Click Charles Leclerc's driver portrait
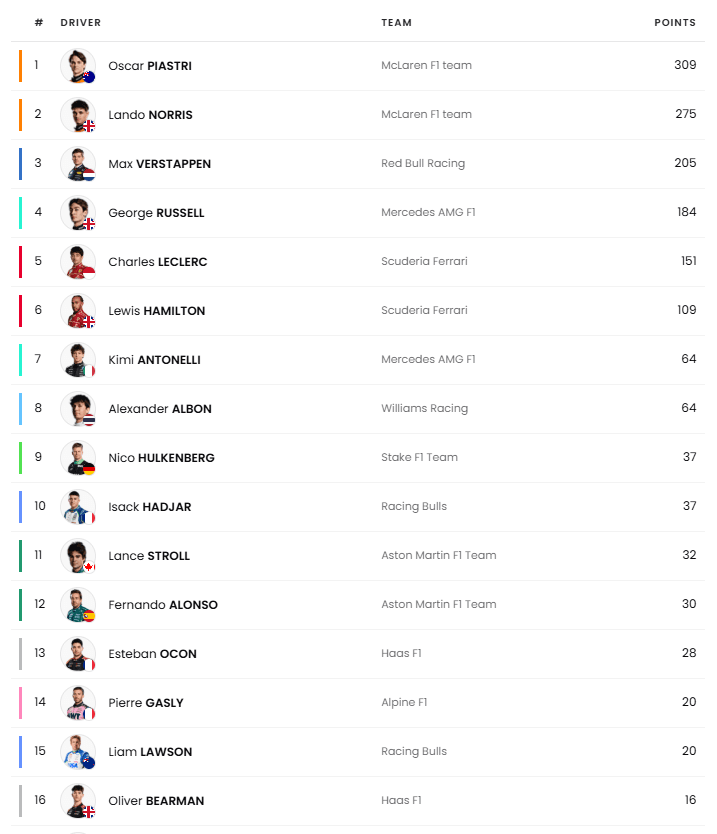Viewport: 717px width, 834px height. click(78, 262)
